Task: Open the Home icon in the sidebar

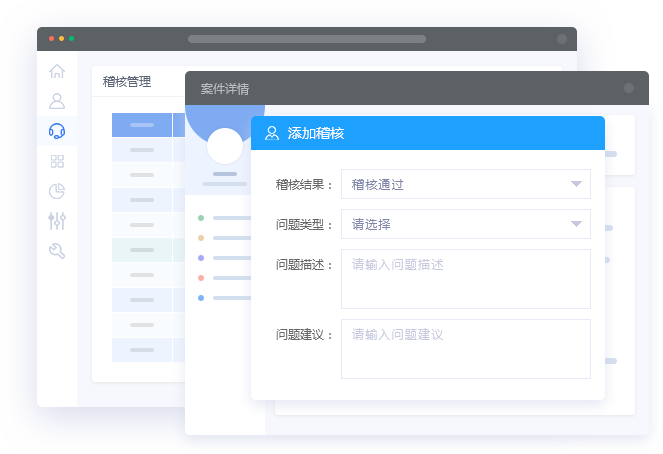Action: [x=57, y=71]
